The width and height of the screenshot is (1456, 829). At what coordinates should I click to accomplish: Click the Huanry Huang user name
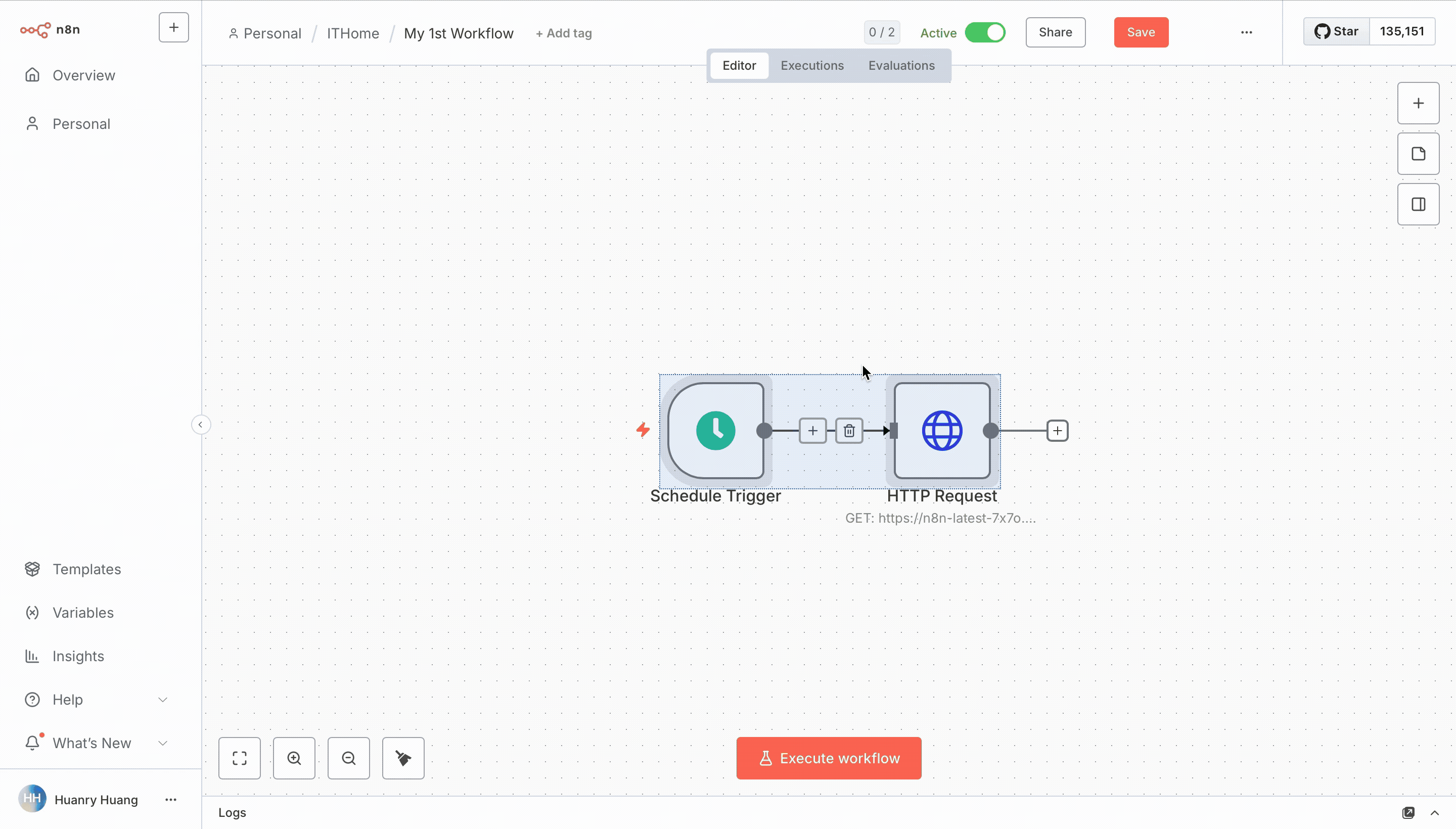click(x=96, y=799)
